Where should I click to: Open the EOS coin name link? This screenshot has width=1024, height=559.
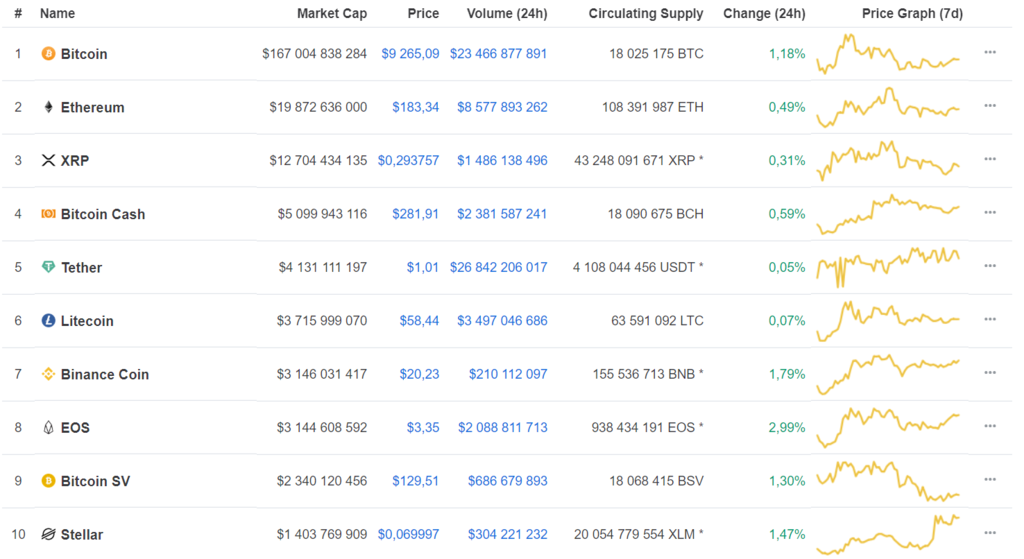pyautogui.click(x=75, y=428)
